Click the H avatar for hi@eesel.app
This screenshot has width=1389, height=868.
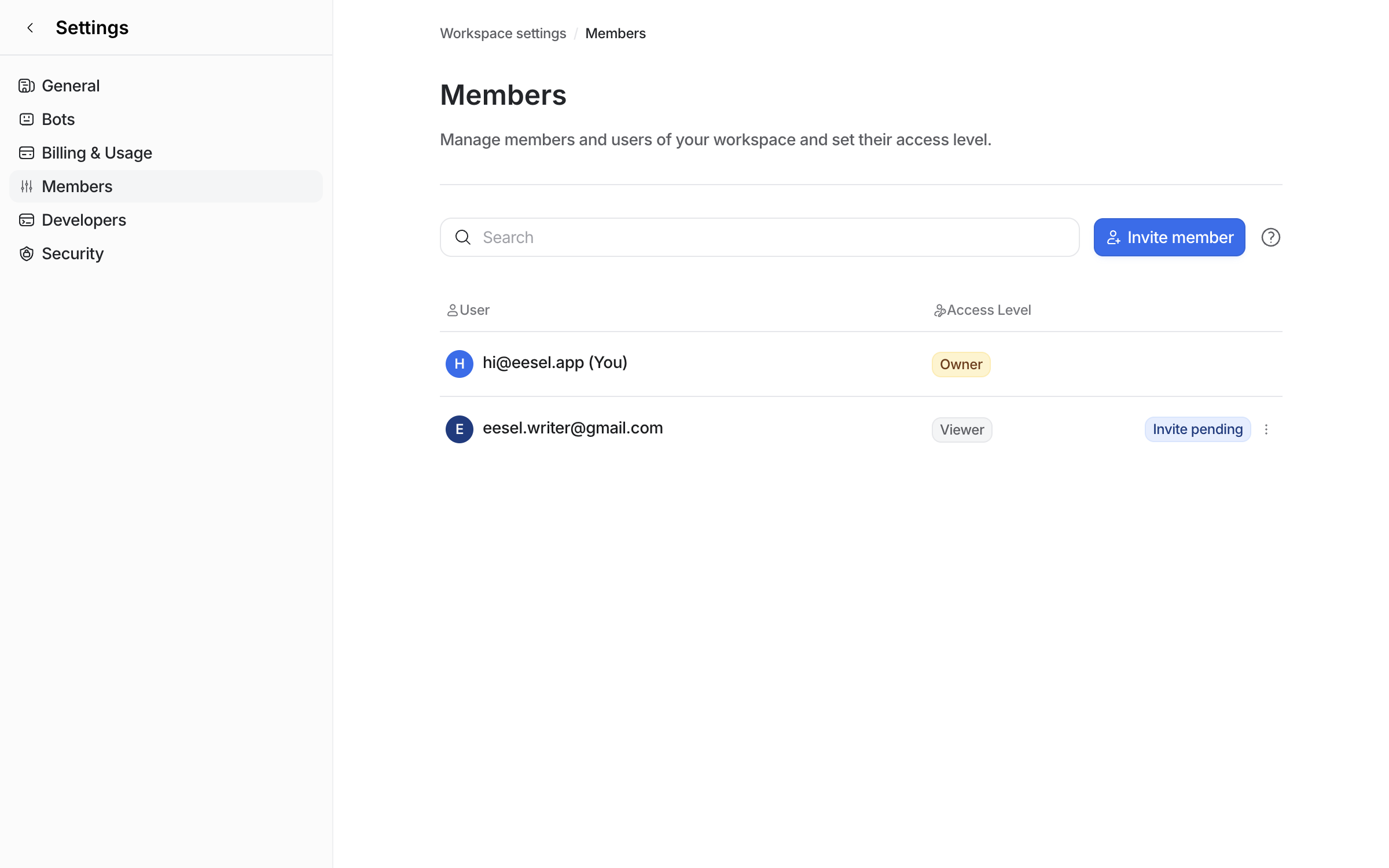tap(460, 364)
